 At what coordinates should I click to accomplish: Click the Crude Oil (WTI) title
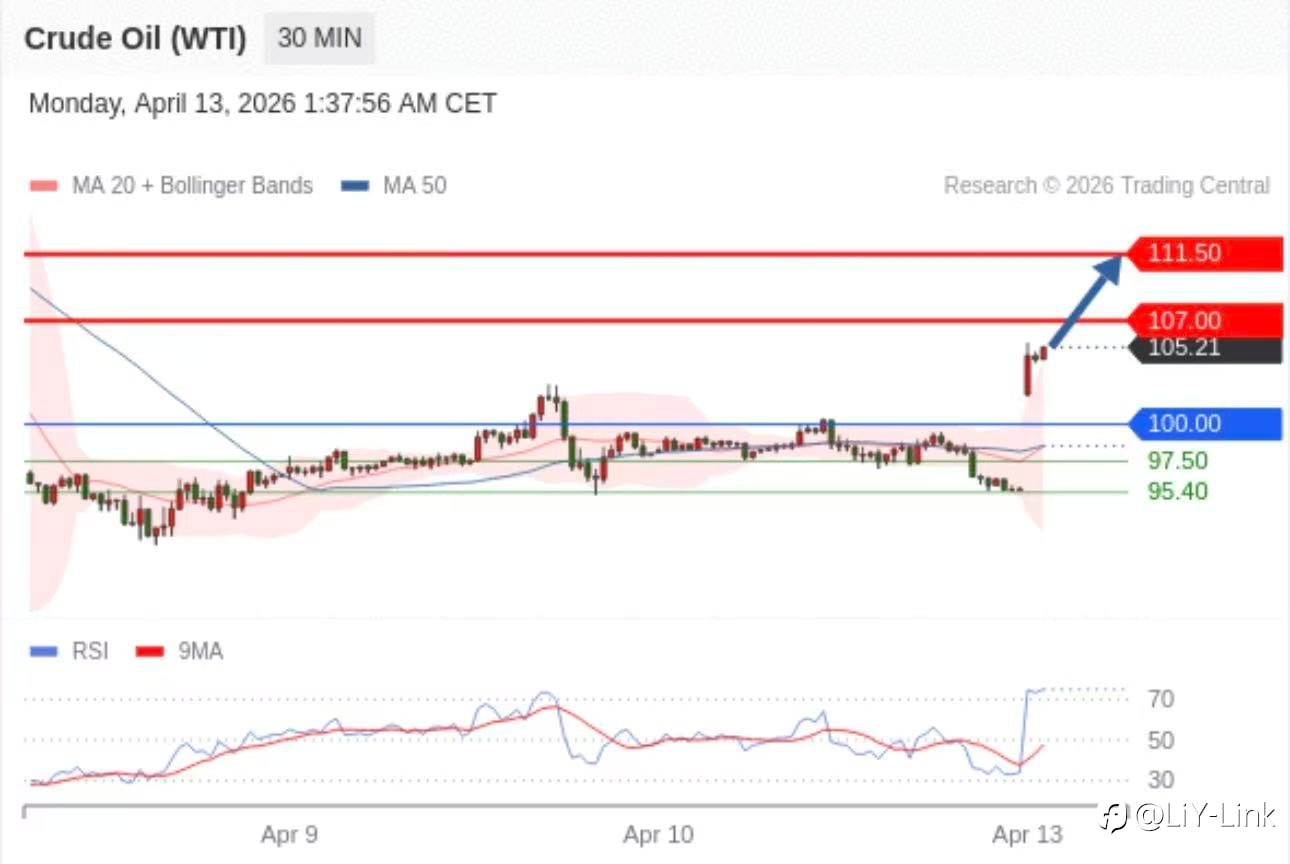pyautogui.click(x=135, y=39)
